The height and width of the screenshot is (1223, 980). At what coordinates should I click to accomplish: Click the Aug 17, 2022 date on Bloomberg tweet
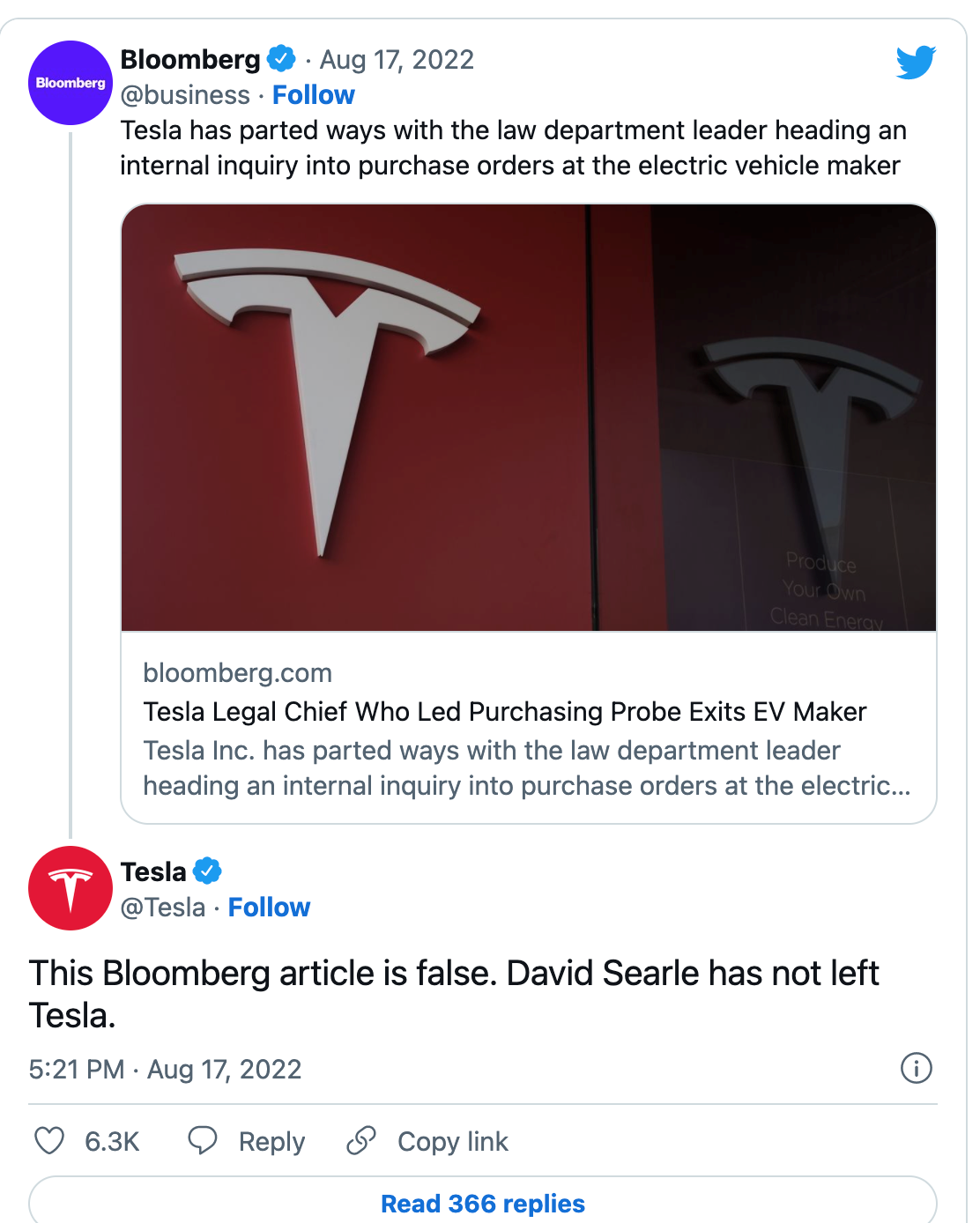(397, 59)
